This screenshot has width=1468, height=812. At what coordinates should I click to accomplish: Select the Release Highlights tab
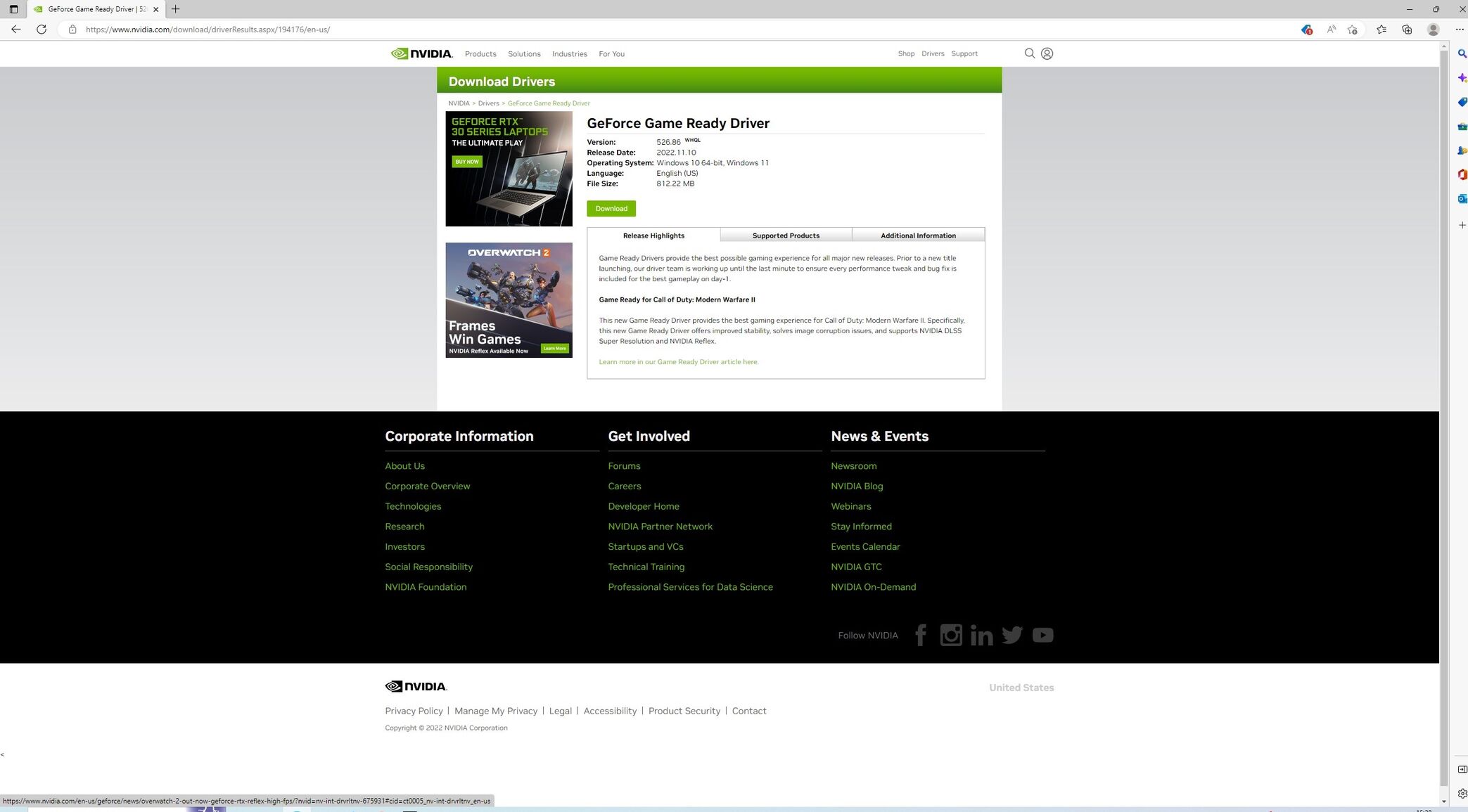pyautogui.click(x=653, y=236)
